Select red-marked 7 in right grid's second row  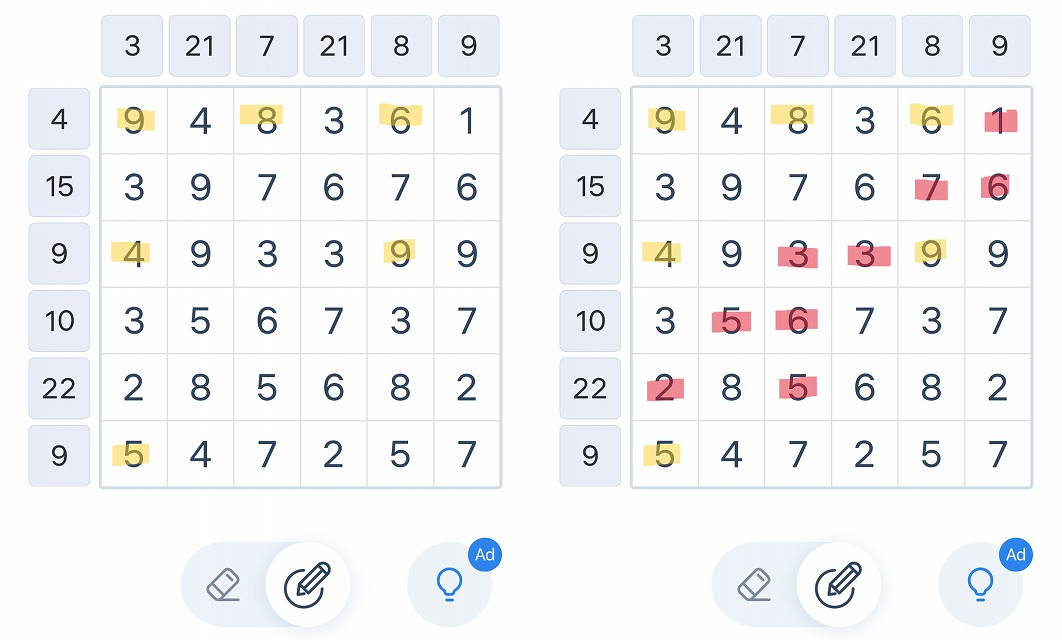[932, 187]
